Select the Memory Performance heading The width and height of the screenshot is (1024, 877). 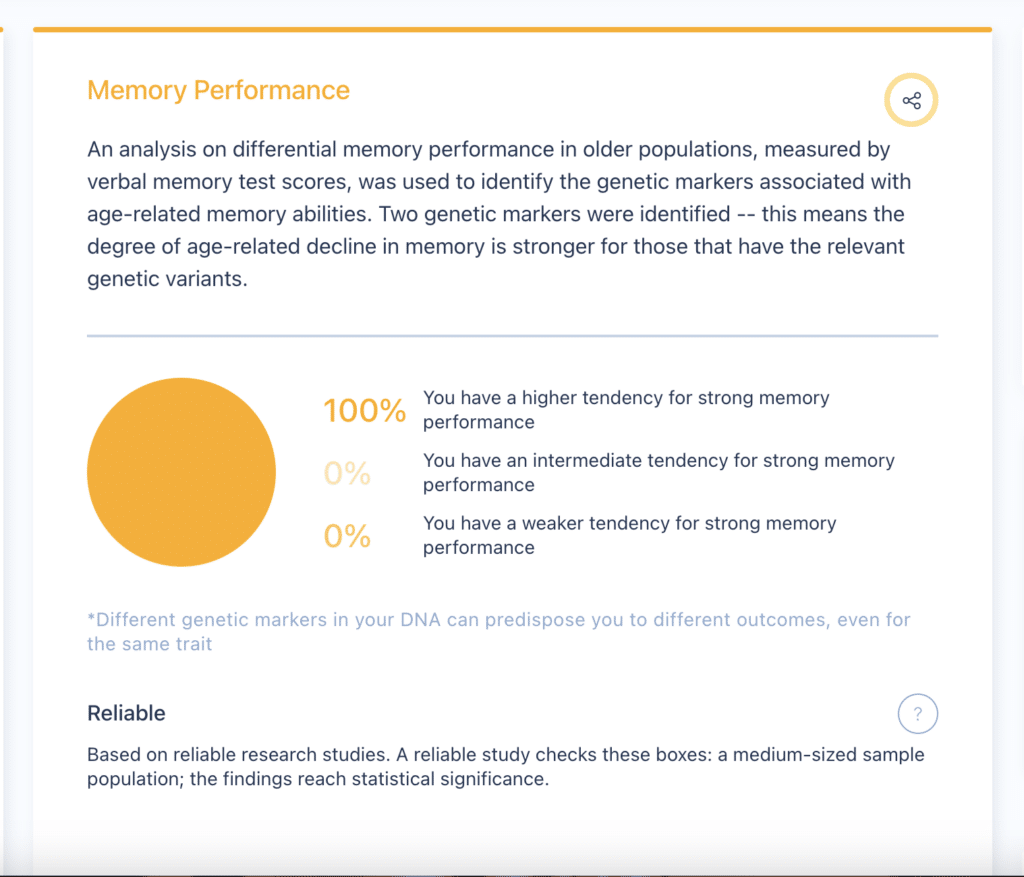[218, 90]
